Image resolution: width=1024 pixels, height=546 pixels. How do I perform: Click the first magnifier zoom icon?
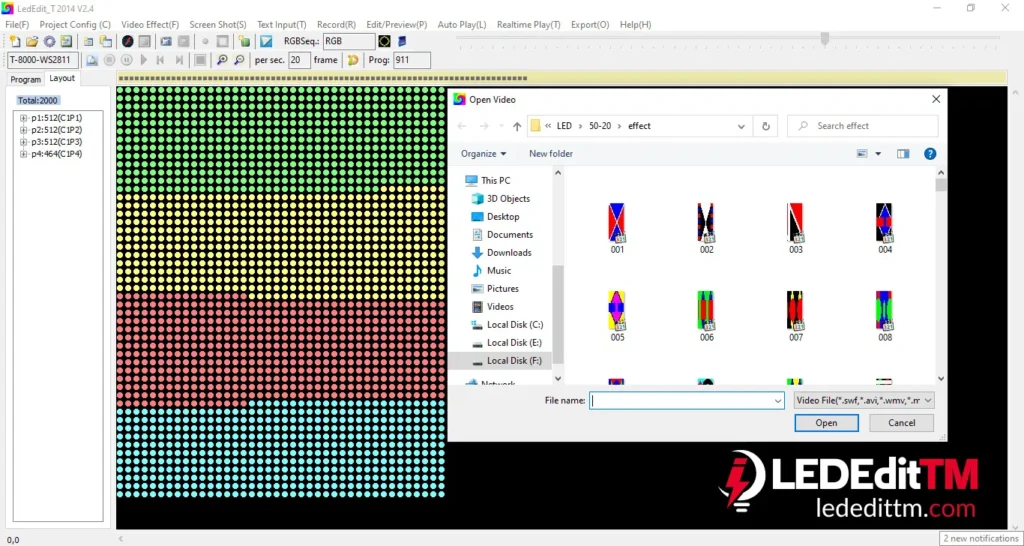[222, 60]
